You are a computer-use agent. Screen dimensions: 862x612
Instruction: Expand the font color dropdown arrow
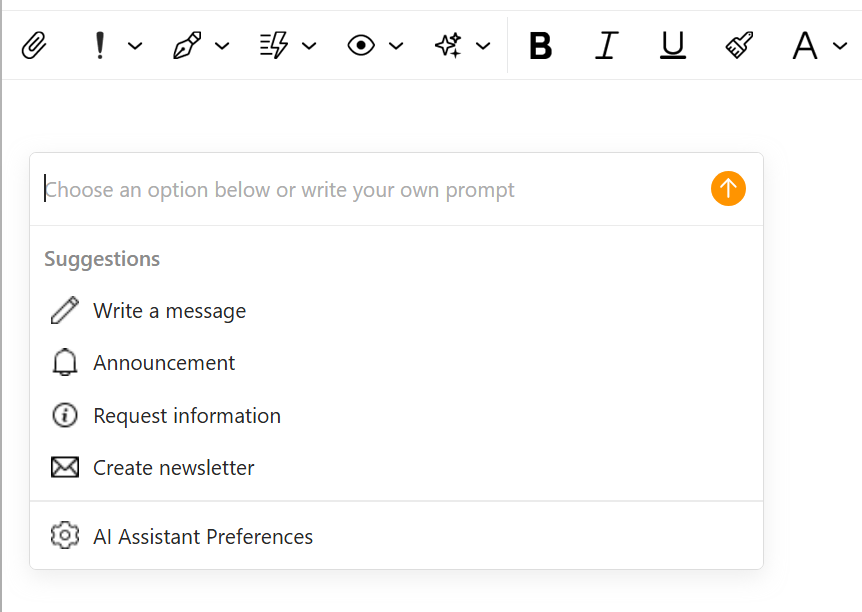pos(840,46)
